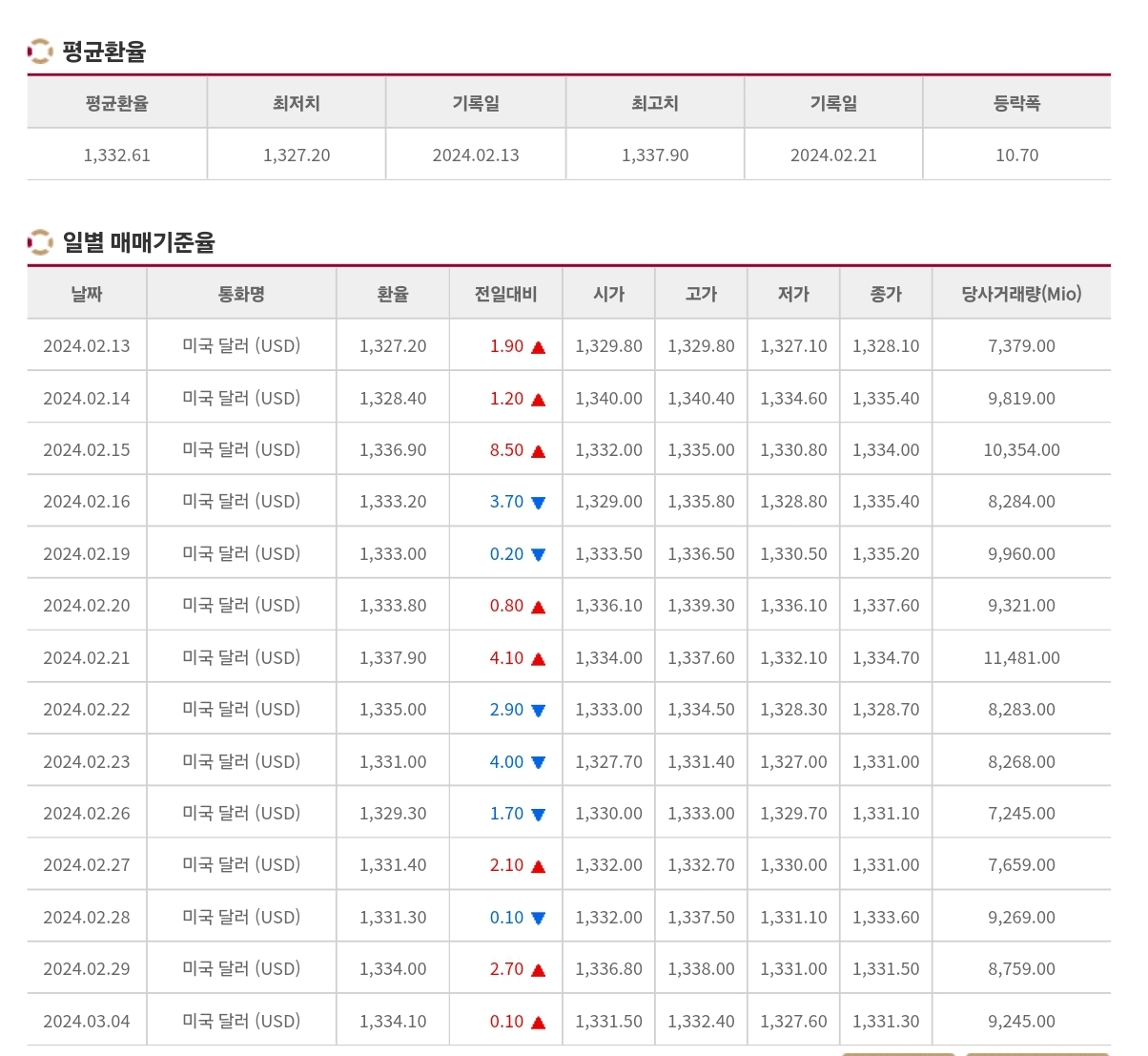Click the date cell 2024.02.20
The width and height of the screenshot is (1148, 1056).
click(87, 606)
